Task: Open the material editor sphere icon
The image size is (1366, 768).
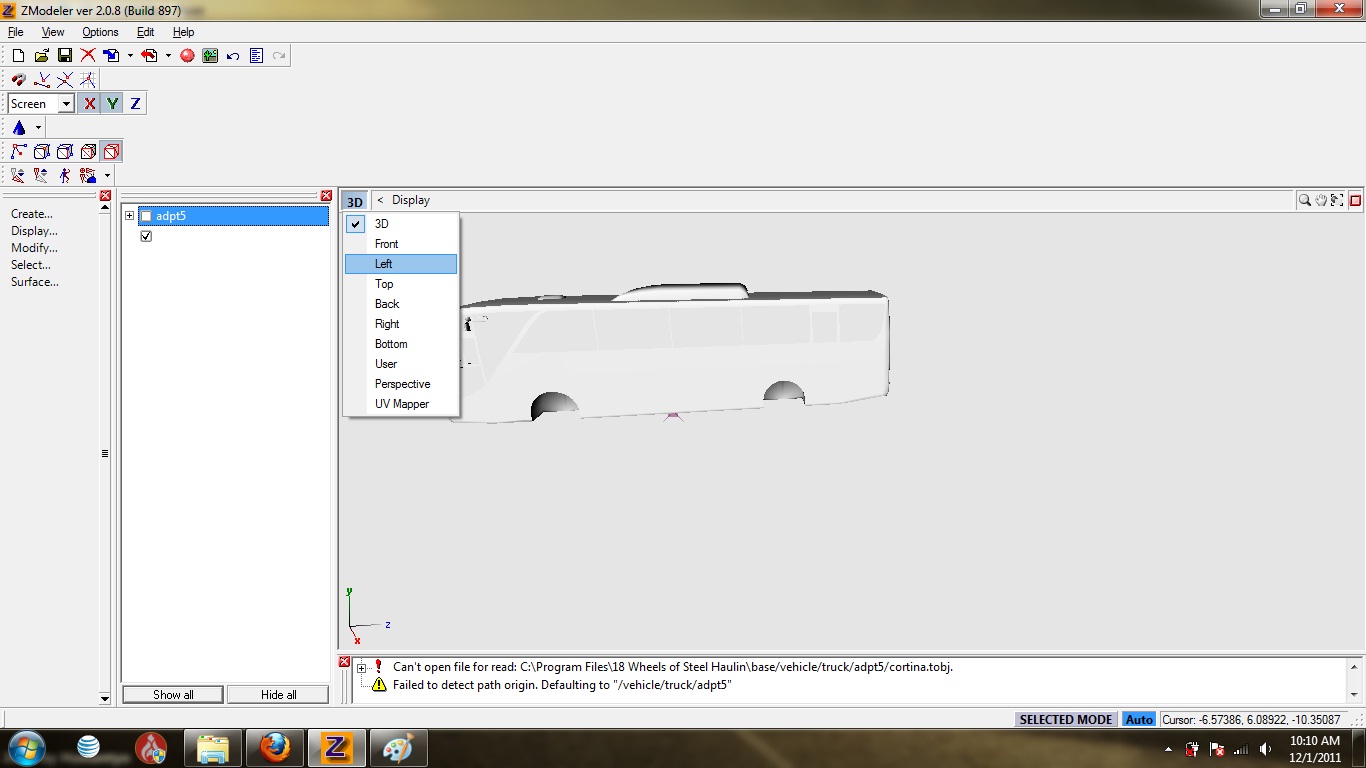Action: tap(188, 55)
